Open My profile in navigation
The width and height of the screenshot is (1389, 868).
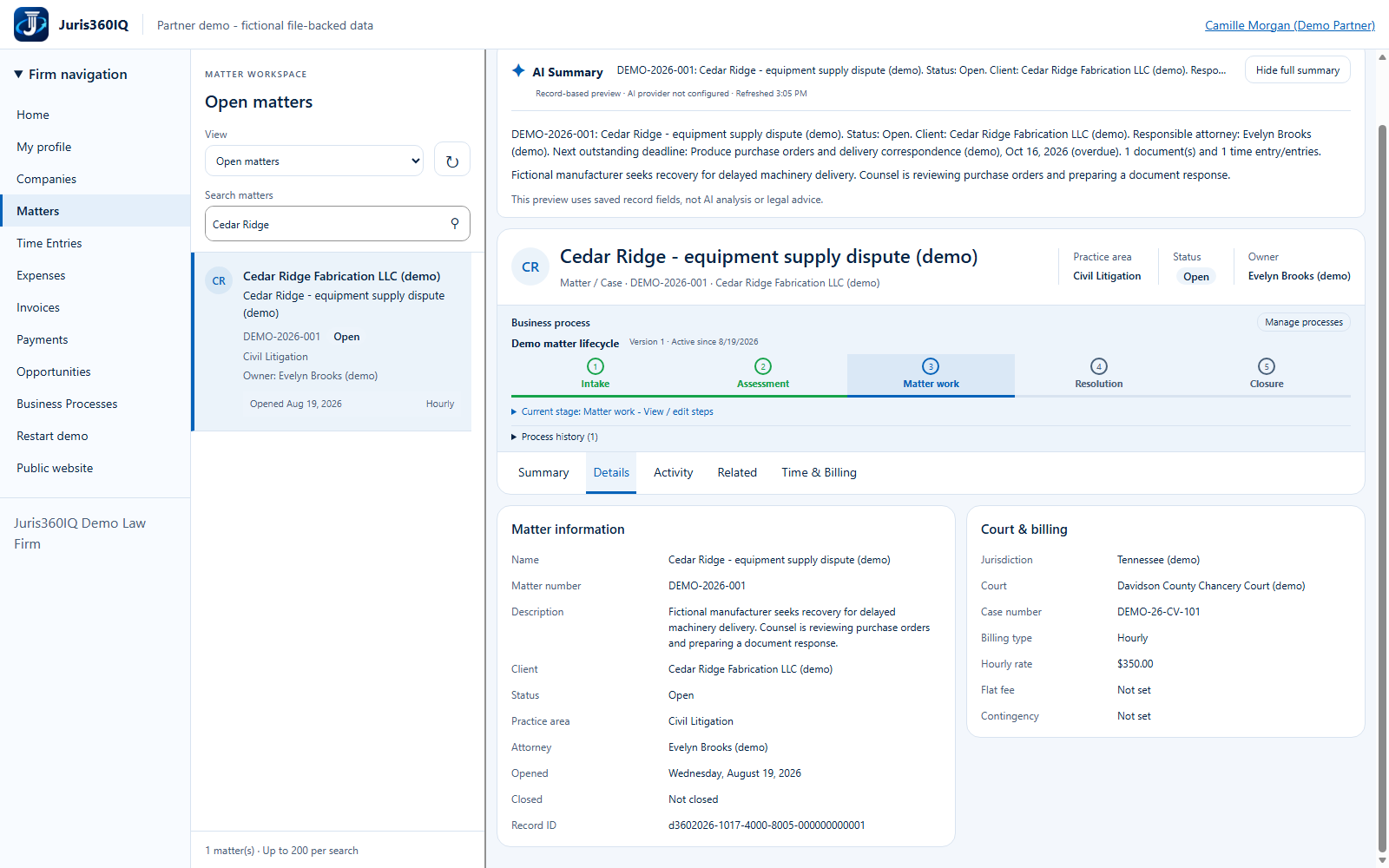tap(95, 147)
